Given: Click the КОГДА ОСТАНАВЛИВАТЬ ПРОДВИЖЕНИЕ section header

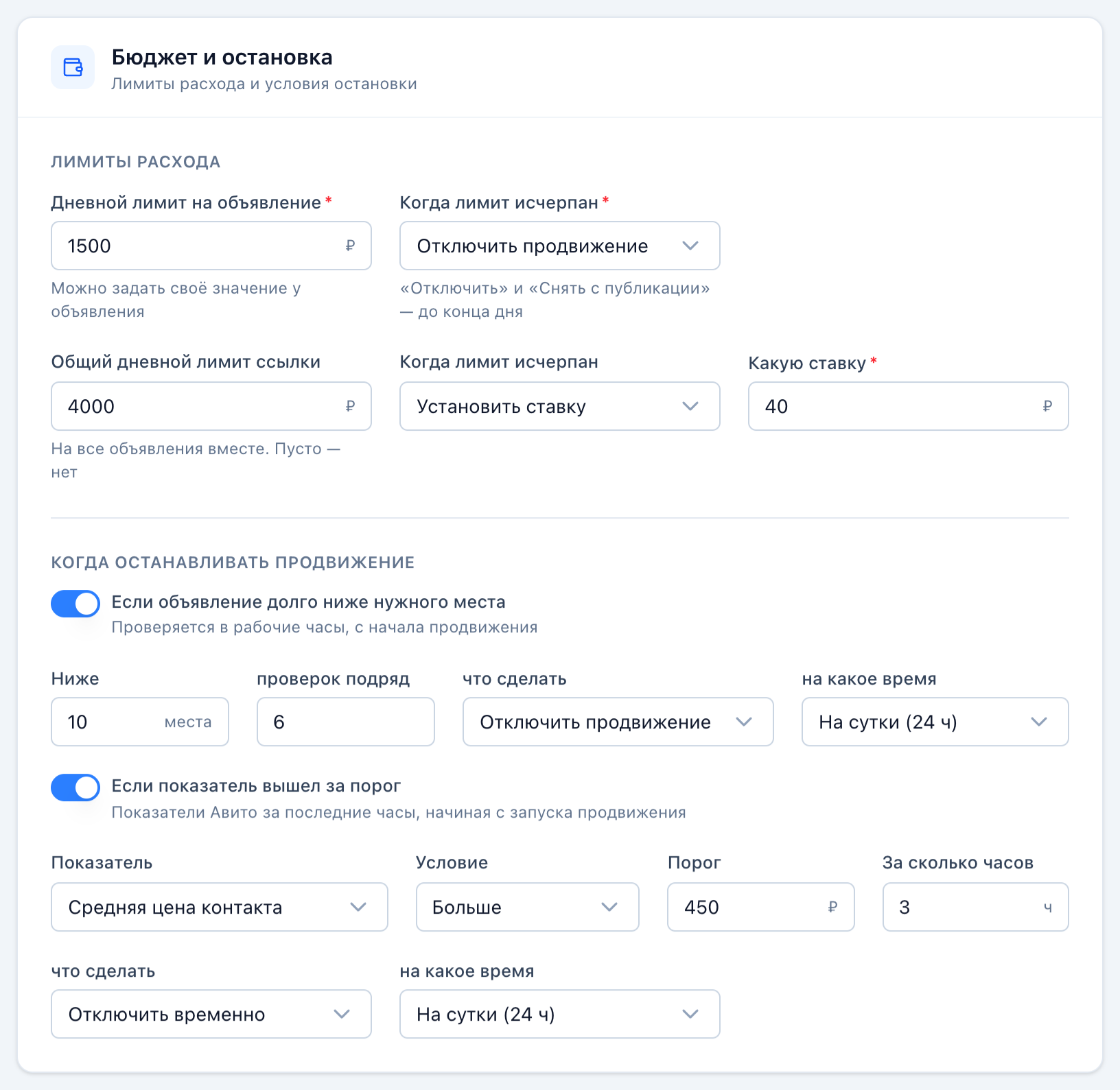Looking at the screenshot, I should (x=233, y=562).
